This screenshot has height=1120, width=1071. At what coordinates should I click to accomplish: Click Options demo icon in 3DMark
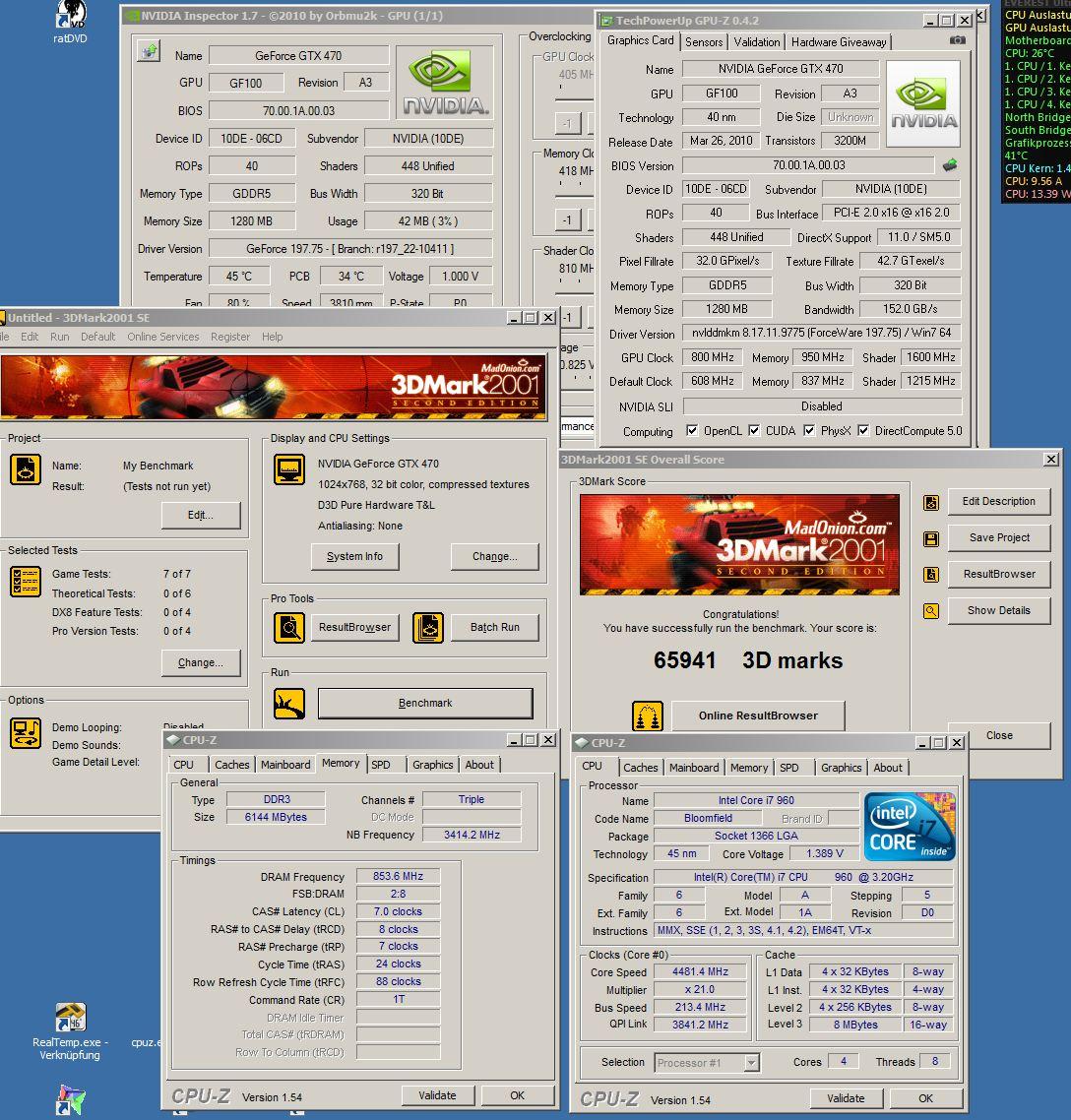pyautogui.click(x=25, y=733)
